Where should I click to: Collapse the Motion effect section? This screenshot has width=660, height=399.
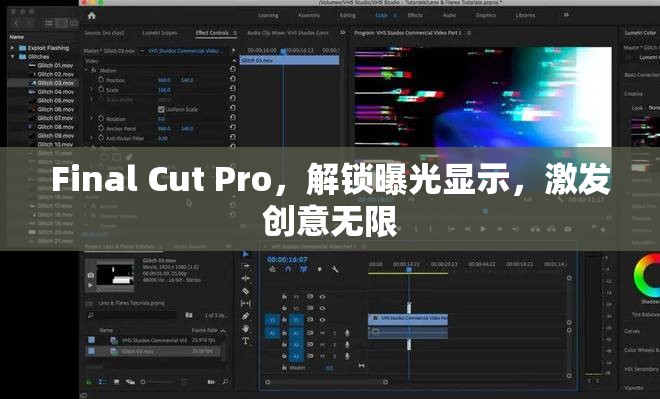click(x=86, y=70)
